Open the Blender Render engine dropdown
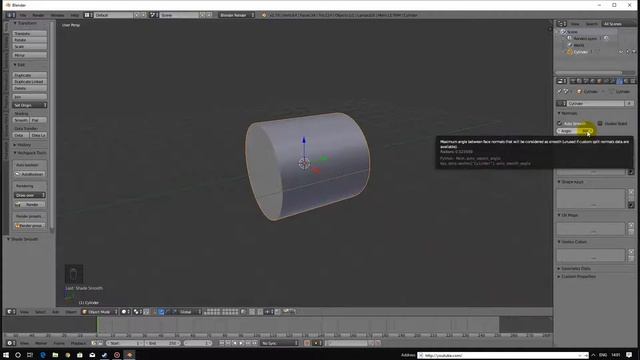 237,15
